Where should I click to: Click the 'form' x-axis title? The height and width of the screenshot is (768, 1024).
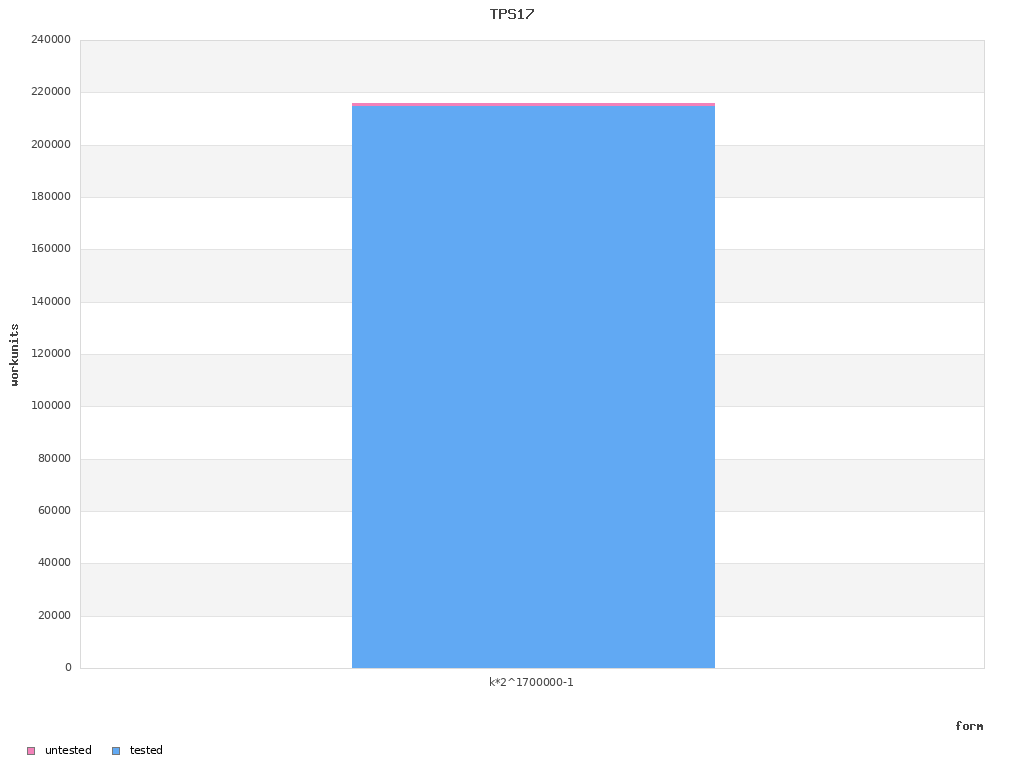pos(968,726)
